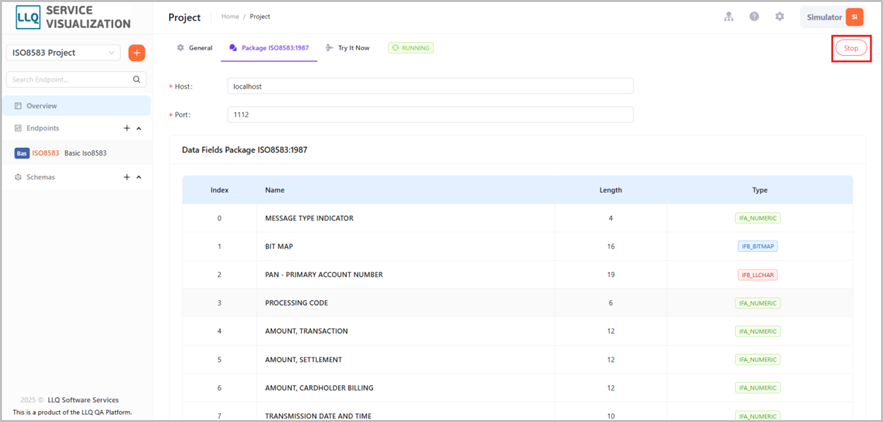Image resolution: width=883 pixels, height=422 pixels.
Task: Click the IFB_BITMAP type tag
Action: 757,246
